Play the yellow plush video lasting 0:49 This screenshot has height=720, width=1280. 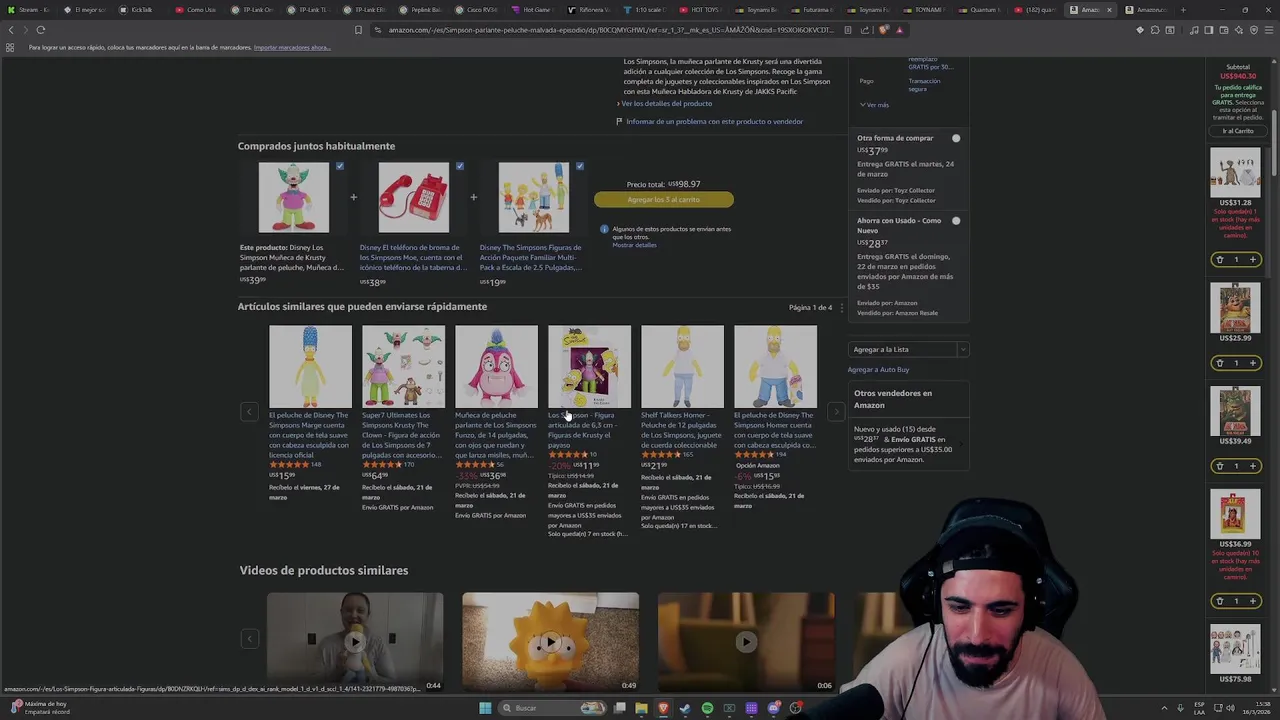tap(550, 642)
